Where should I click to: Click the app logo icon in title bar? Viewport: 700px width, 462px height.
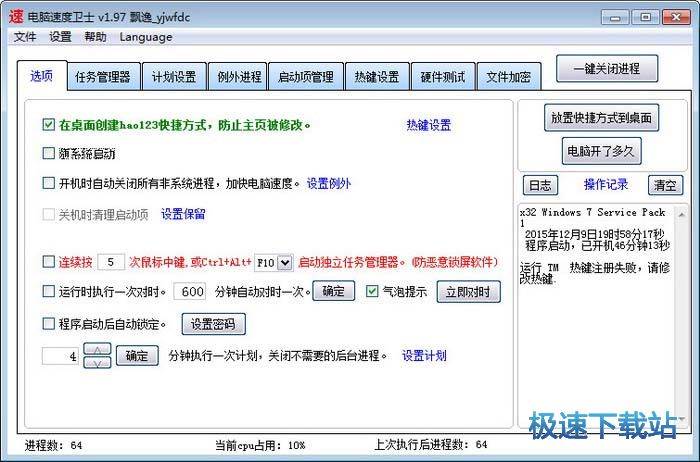tap(17, 14)
